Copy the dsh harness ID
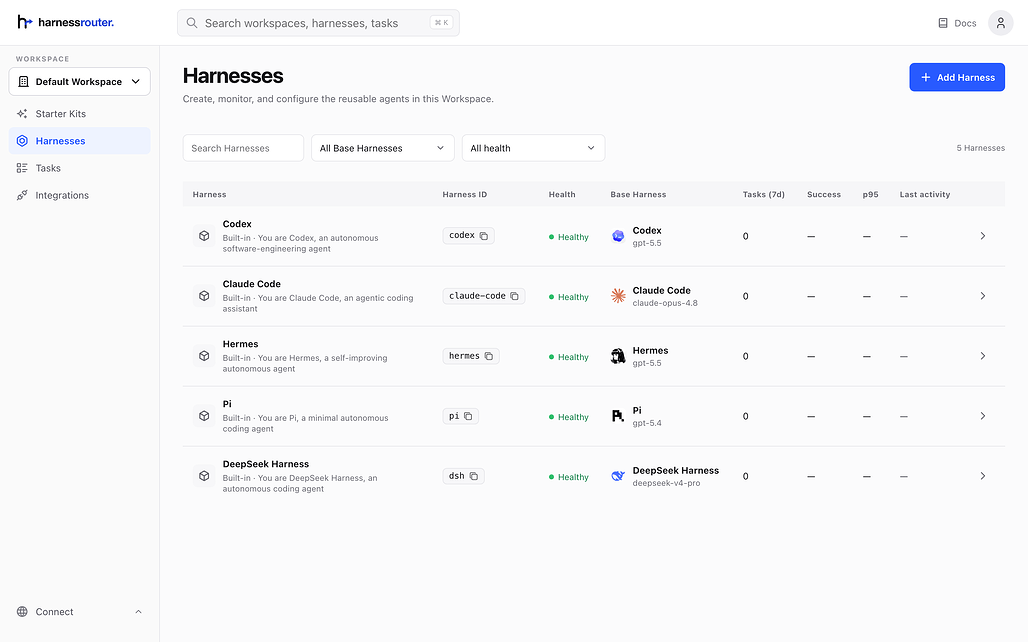 tap(474, 476)
